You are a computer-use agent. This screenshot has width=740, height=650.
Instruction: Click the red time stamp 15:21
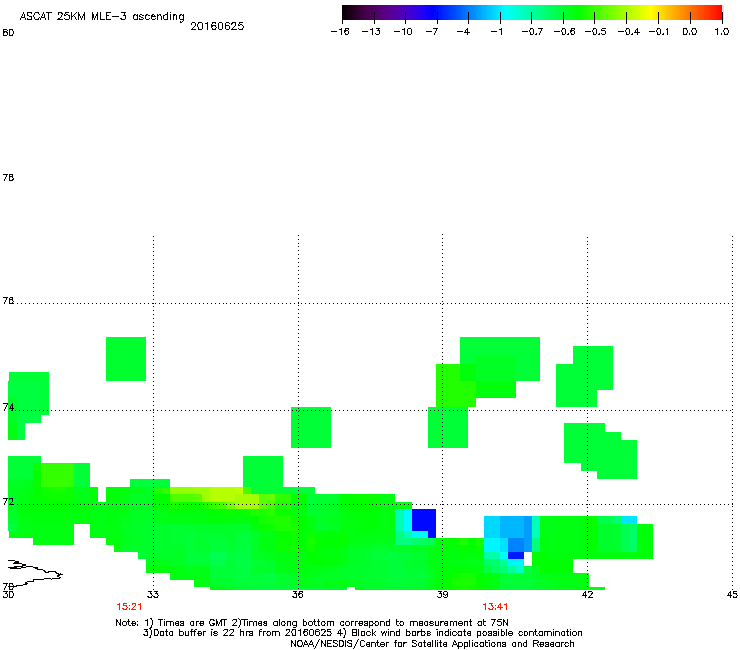point(129,607)
